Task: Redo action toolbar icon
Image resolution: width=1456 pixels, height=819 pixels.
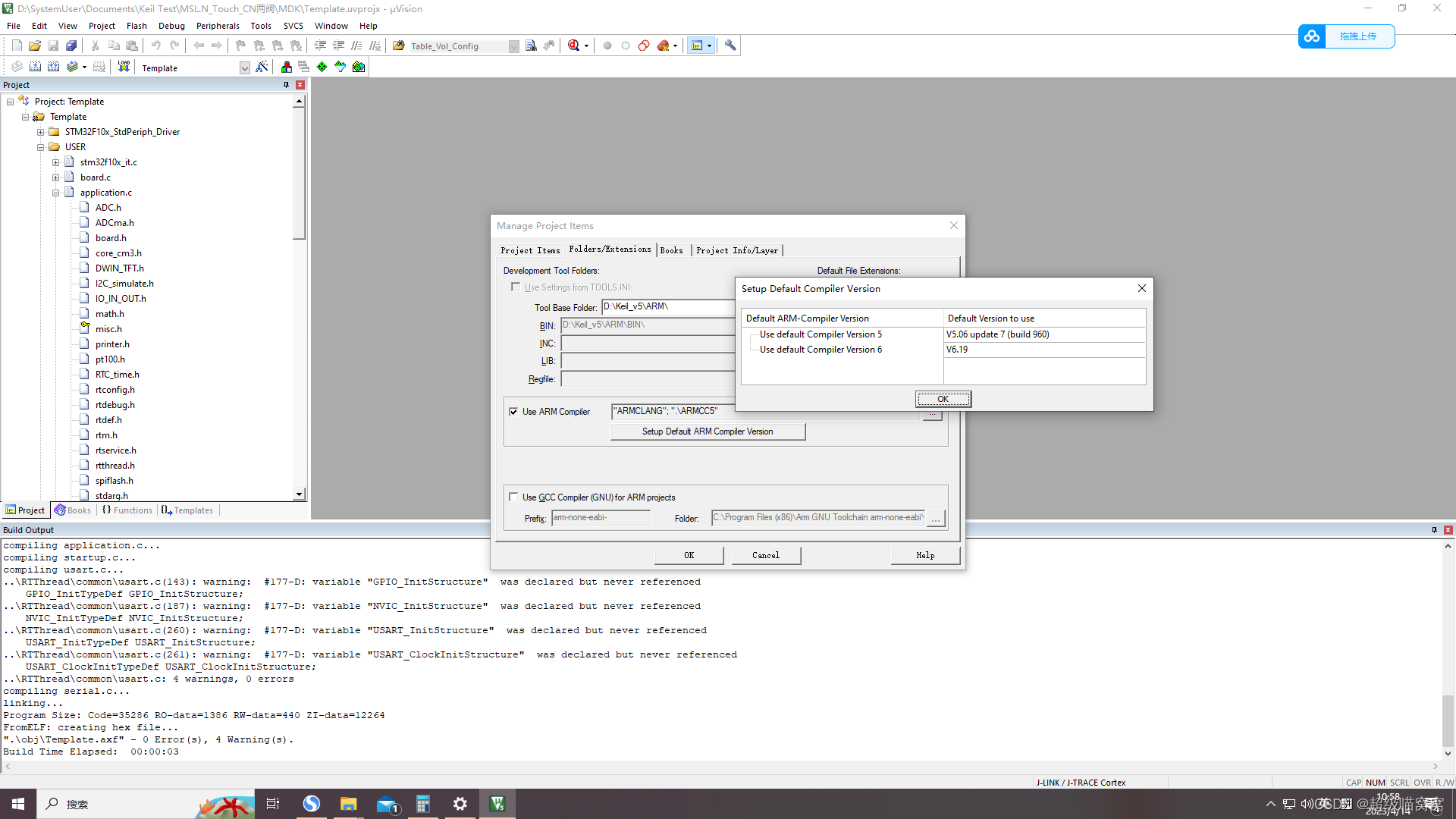Action: [174, 45]
